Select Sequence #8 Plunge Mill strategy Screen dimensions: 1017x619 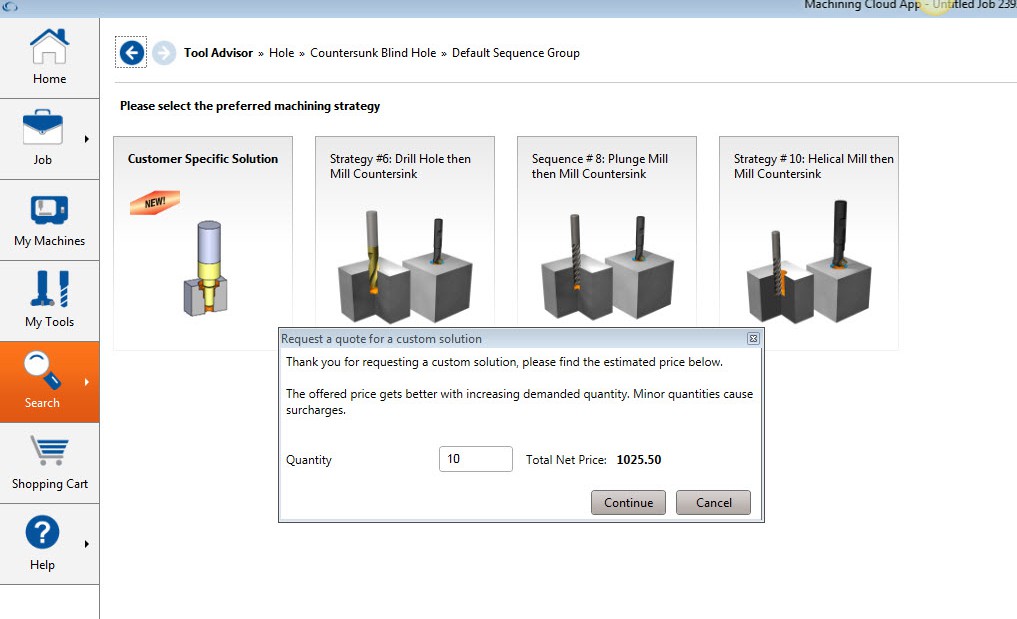point(606,231)
